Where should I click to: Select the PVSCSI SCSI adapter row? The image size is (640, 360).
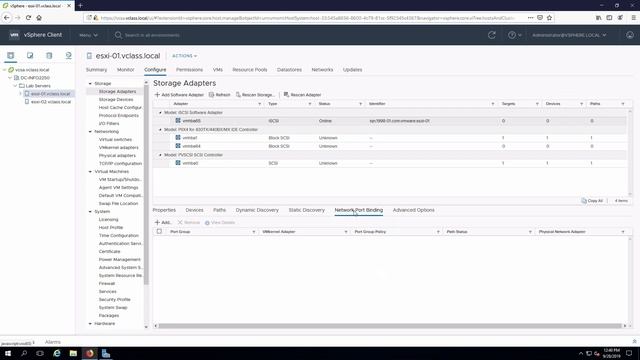[390, 163]
